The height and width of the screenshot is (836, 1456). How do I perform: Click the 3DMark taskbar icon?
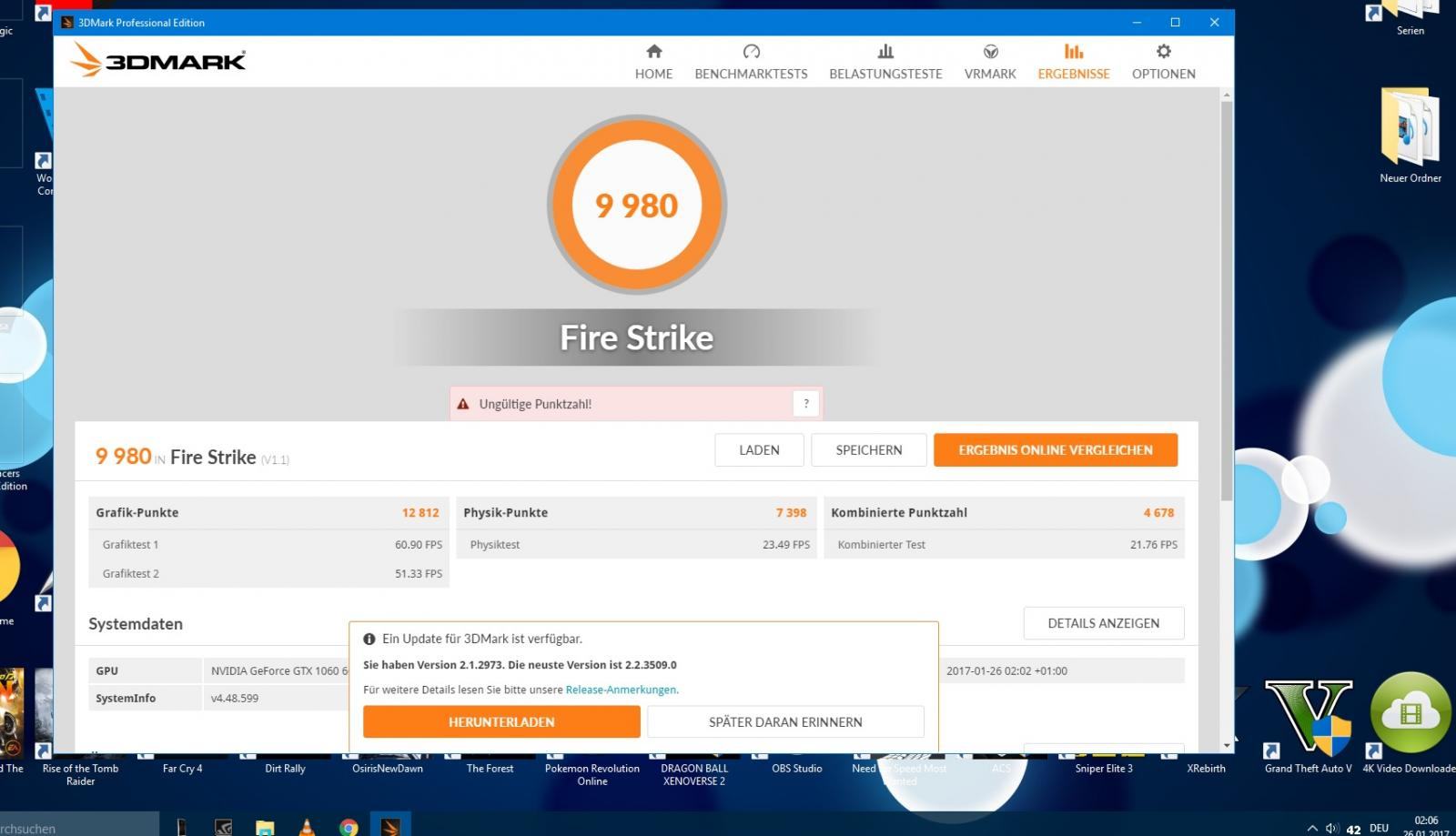390,826
